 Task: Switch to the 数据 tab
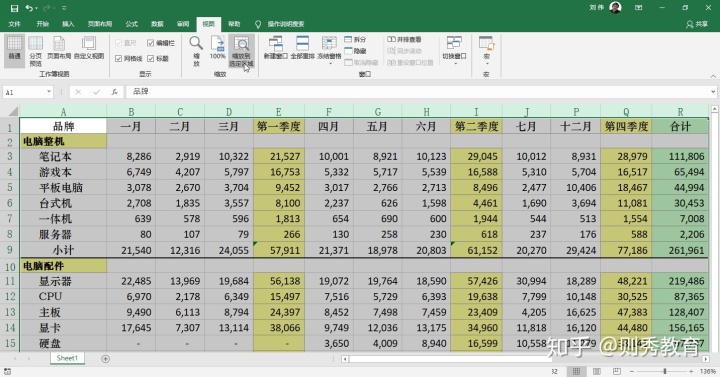[158, 24]
